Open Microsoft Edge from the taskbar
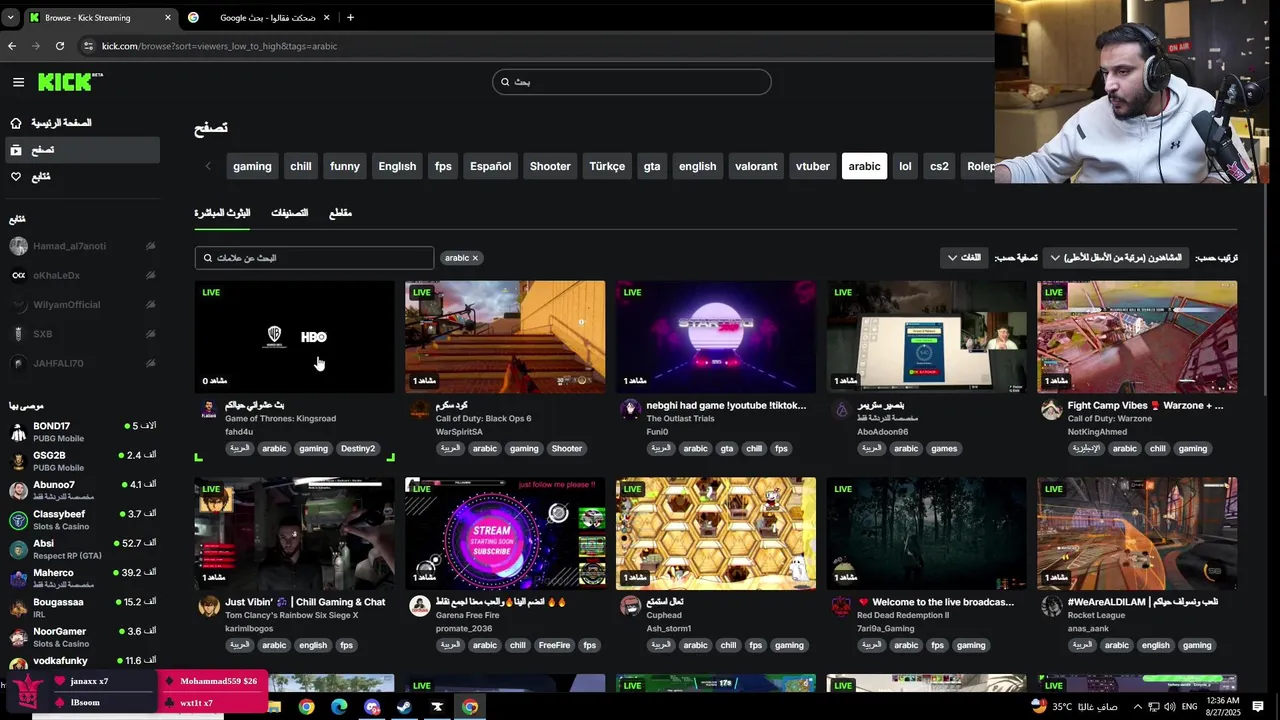Screen dimensions: 1280x720 (339, 707)
